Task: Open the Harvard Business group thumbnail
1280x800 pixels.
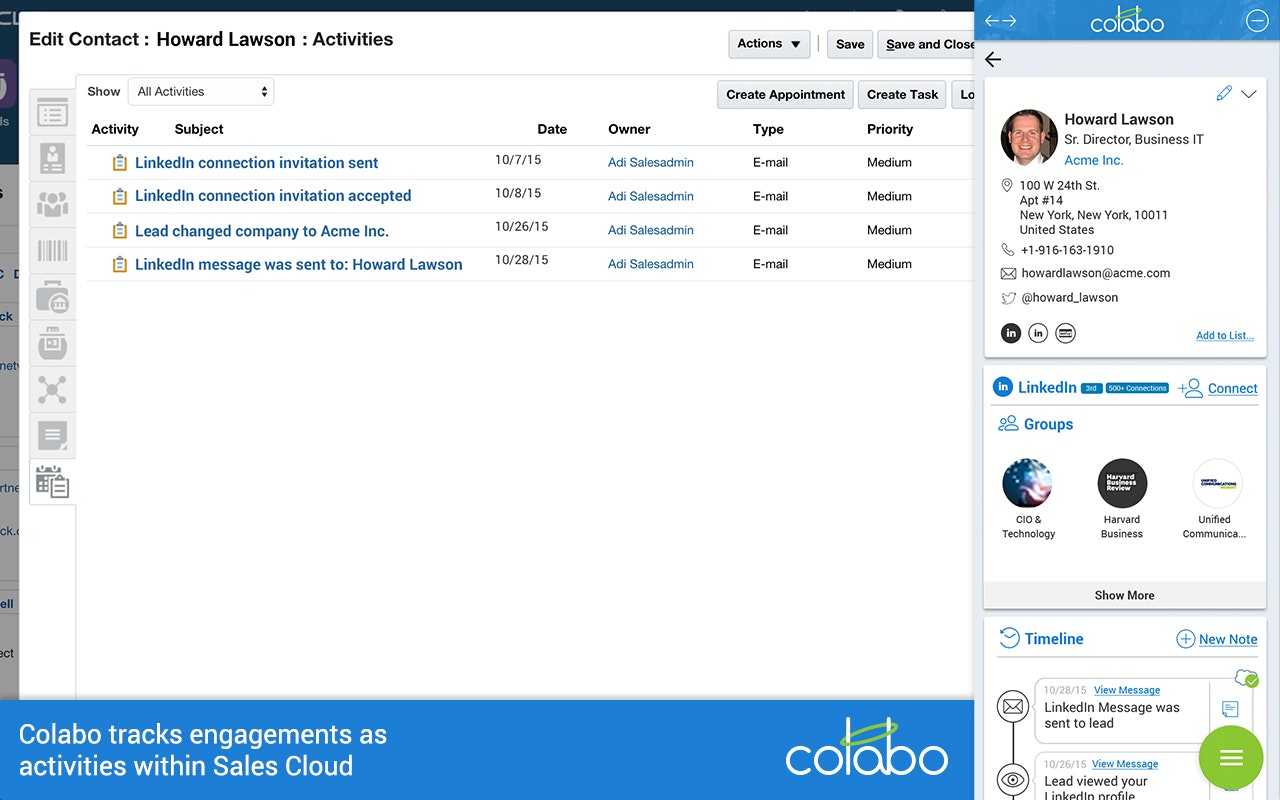Action: [x=1122, y=484]
